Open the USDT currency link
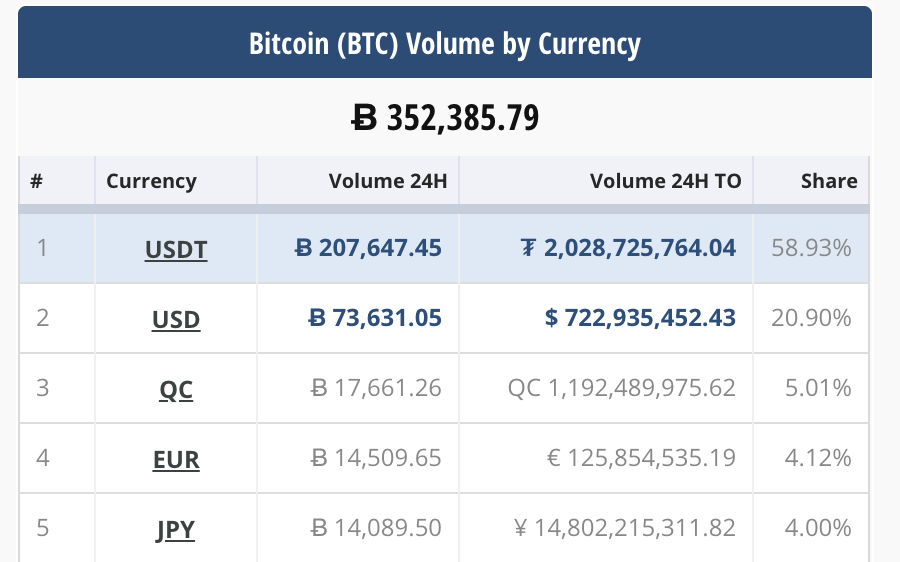This screenshot has width=900, height=562. [176, 249]
